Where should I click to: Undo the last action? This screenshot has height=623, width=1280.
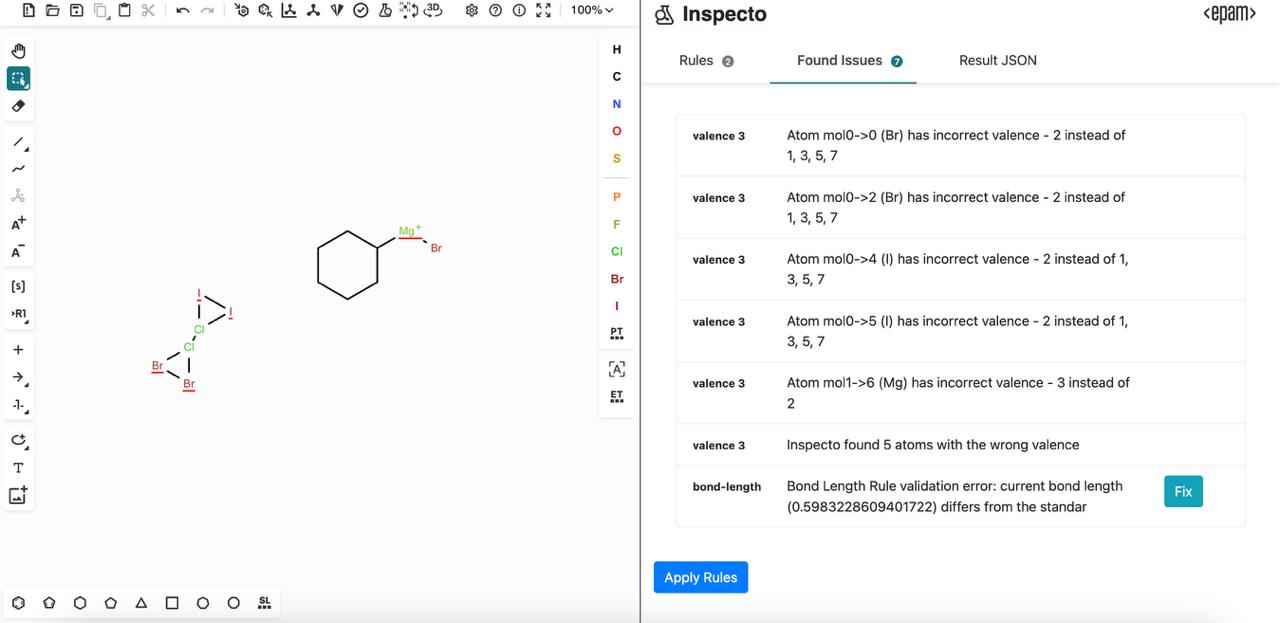click(x=182, y=10)
